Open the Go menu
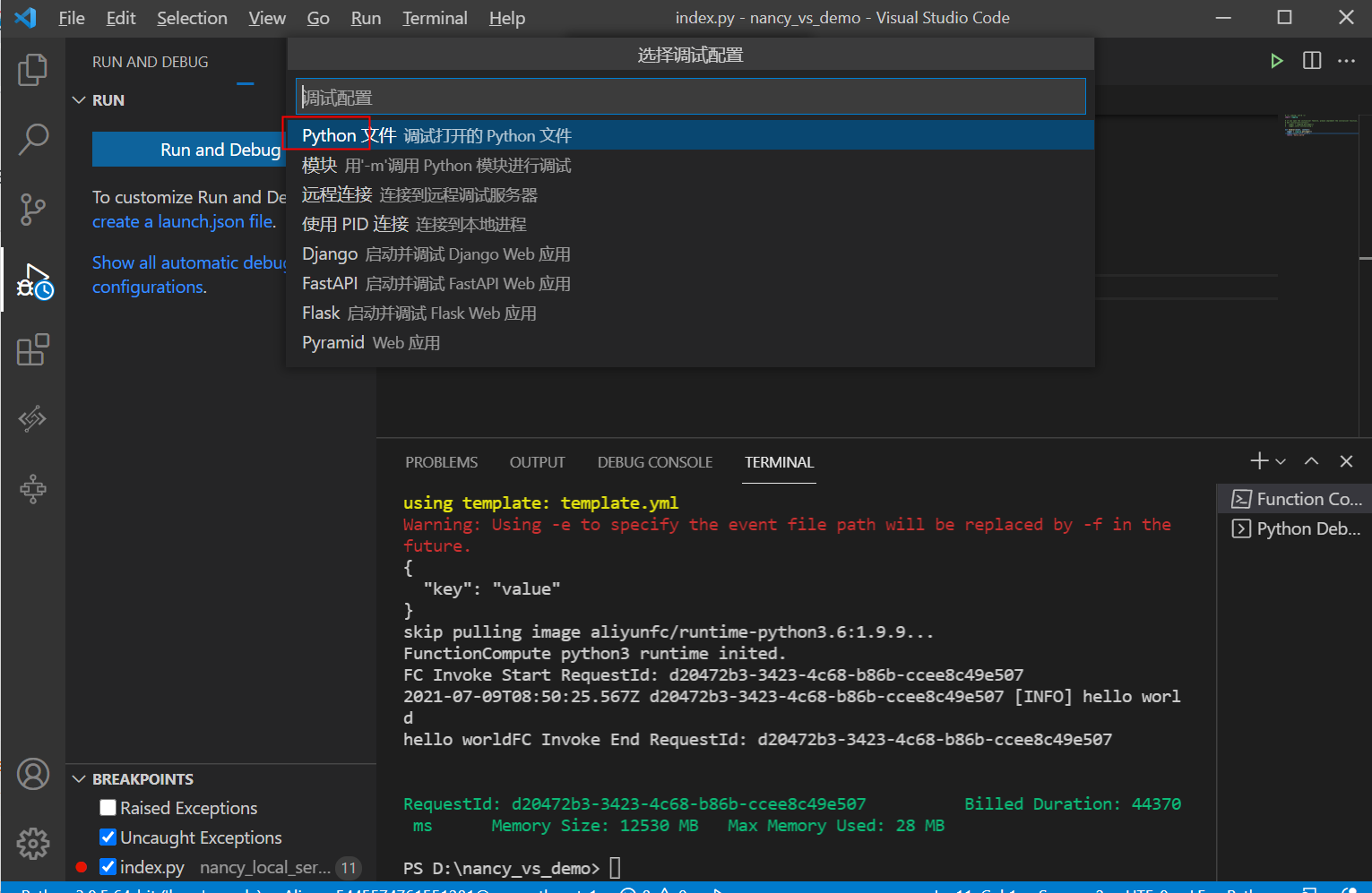This screenshot has width=1372, height=893. (x=318, y=18)
